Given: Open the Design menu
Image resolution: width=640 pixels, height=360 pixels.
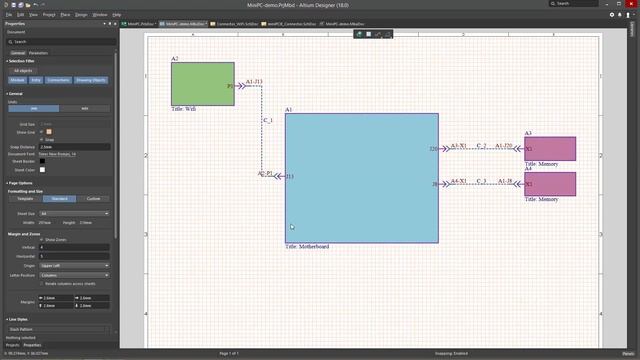Looking at the screenshot, I should coord(81,15).
